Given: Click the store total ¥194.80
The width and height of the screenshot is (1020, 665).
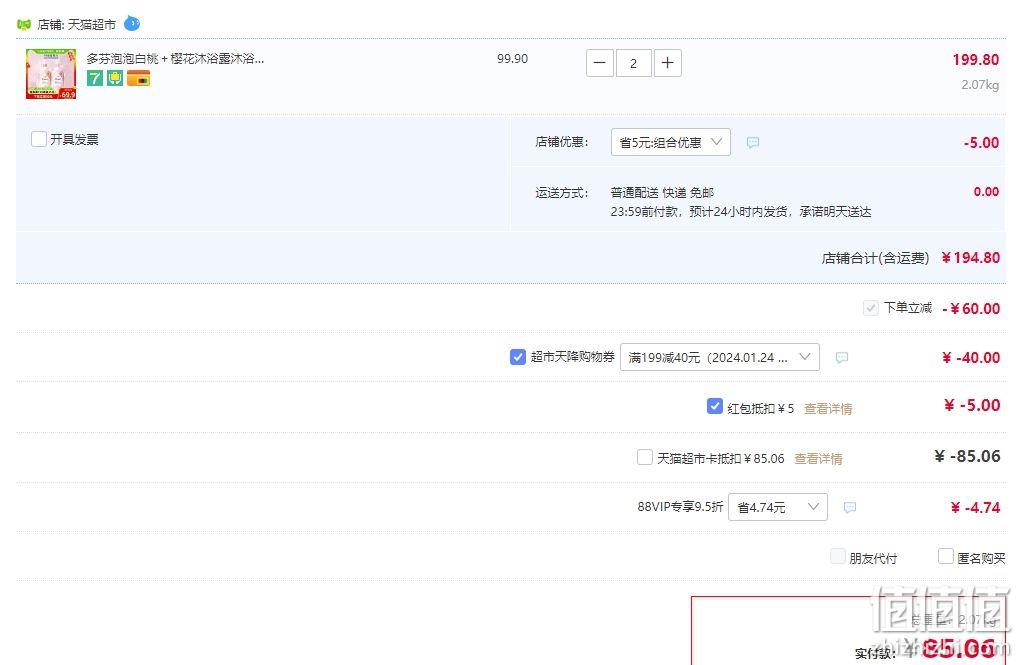Looking at the screenshot, I should (x=971, y=258).
